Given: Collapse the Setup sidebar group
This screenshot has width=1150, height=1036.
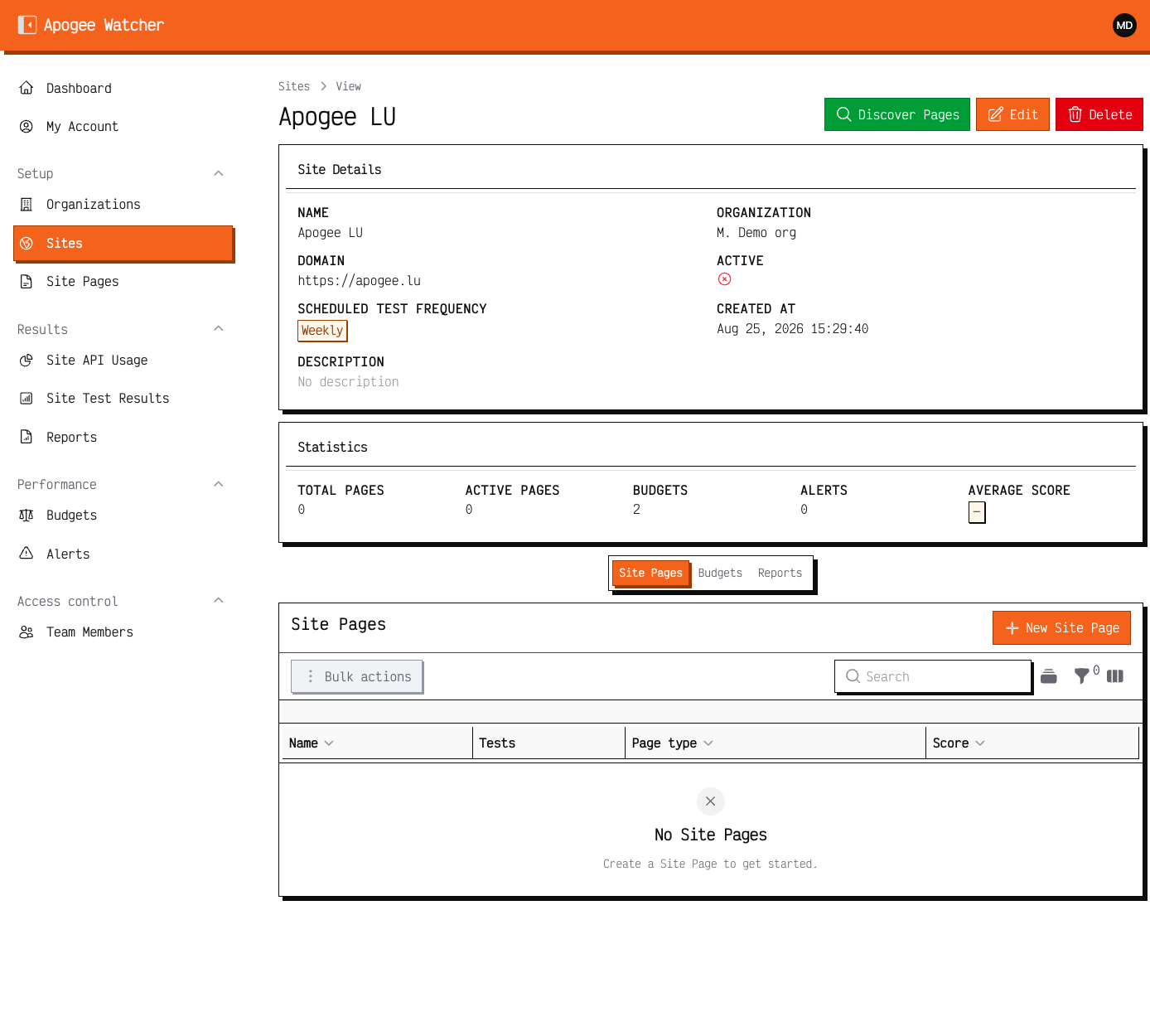Looking at the screenshot, I should pyautogui.click(x=219, y=173).
